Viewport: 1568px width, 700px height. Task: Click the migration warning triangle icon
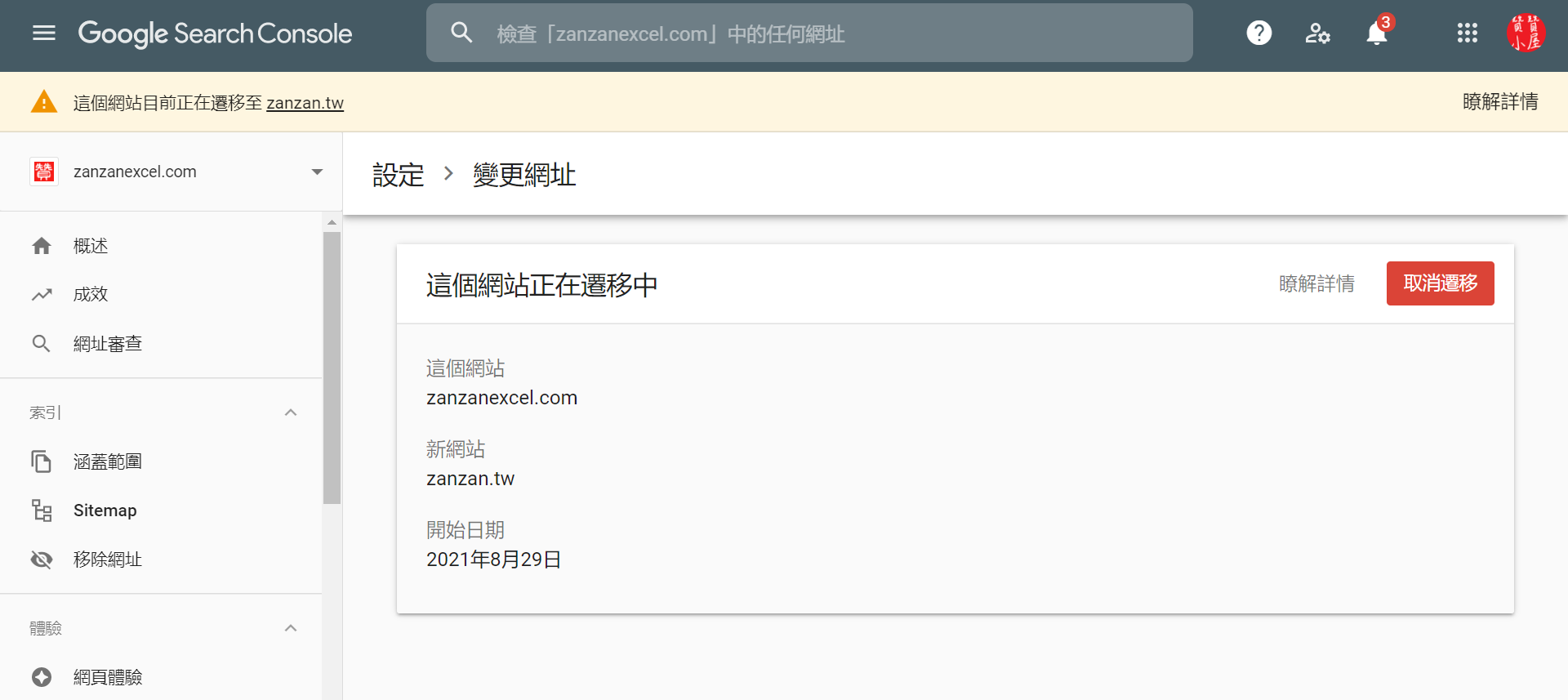(x=44, y=102)
